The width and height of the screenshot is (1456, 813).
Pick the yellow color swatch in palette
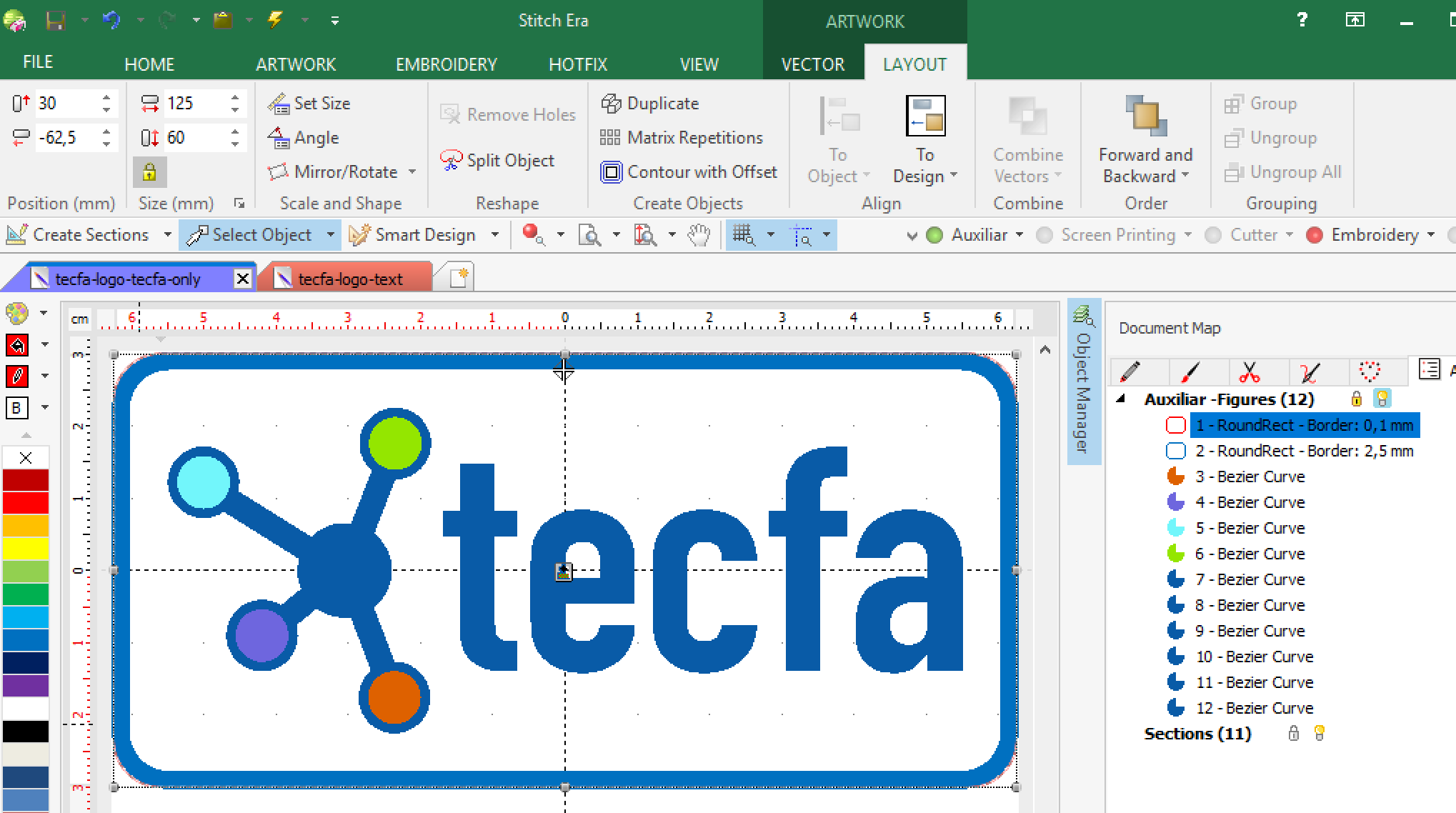coord(26,549)
